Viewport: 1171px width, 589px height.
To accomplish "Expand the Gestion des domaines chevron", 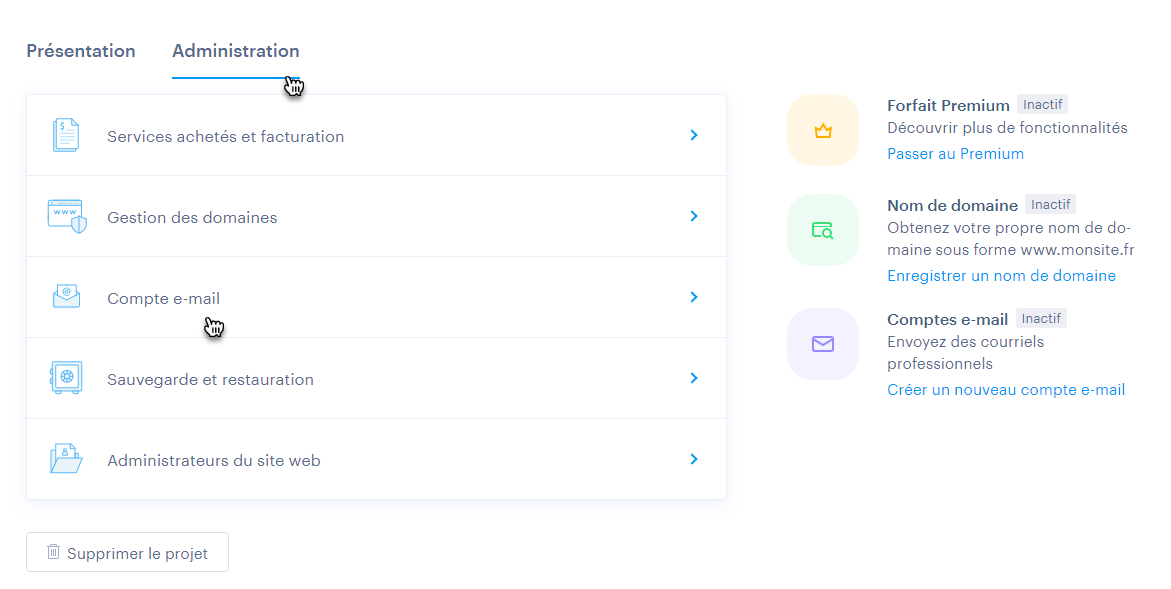I will (694, 216).
